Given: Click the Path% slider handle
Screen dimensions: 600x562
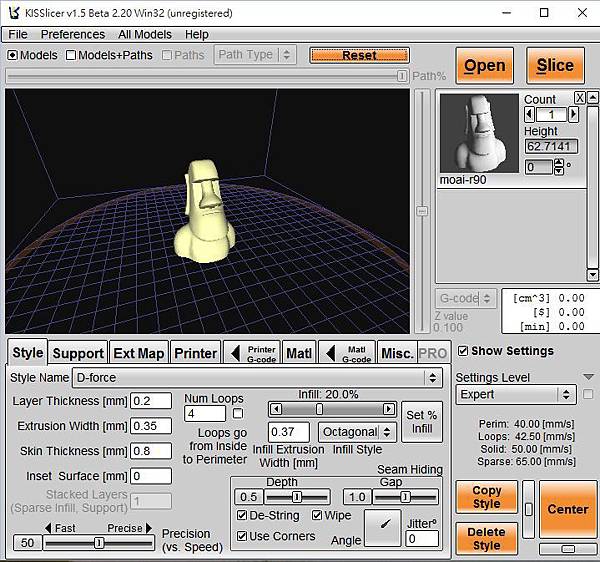Looking at the screenshot, I should (x=401, y=76).
